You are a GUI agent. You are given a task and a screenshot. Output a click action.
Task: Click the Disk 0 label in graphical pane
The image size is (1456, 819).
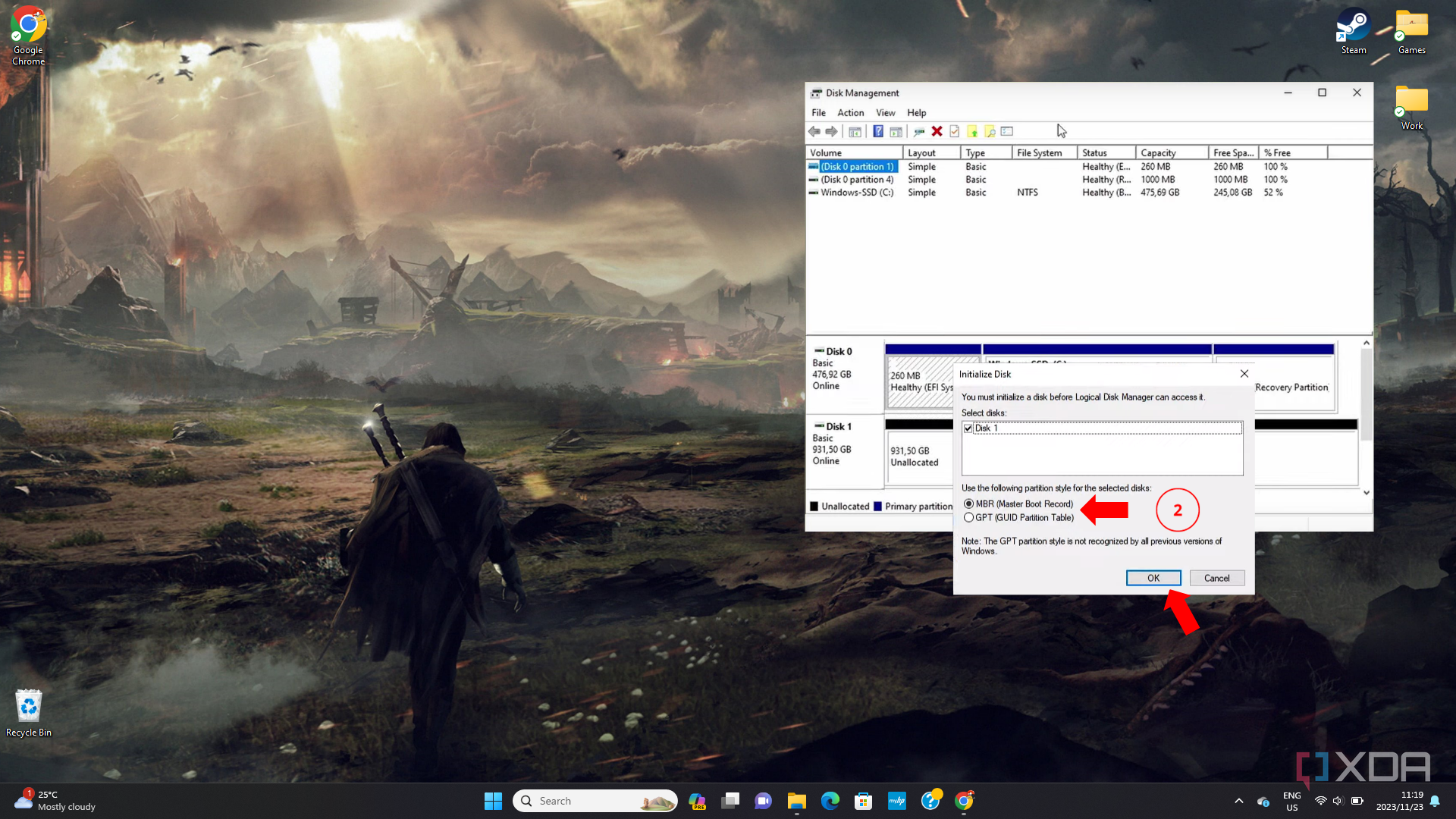point(839,352)
